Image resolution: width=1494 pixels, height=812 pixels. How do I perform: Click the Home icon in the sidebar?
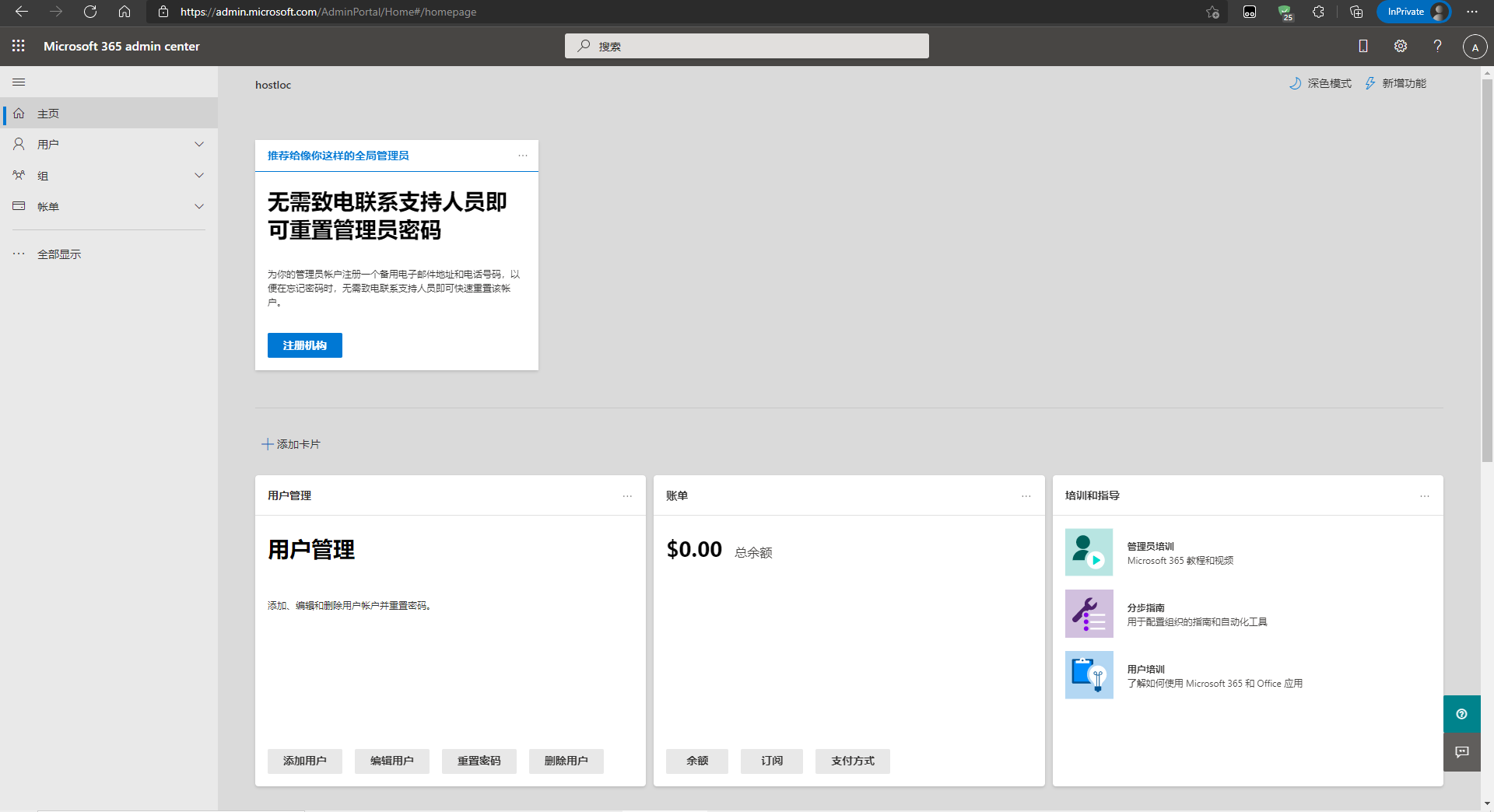[19, 114]
